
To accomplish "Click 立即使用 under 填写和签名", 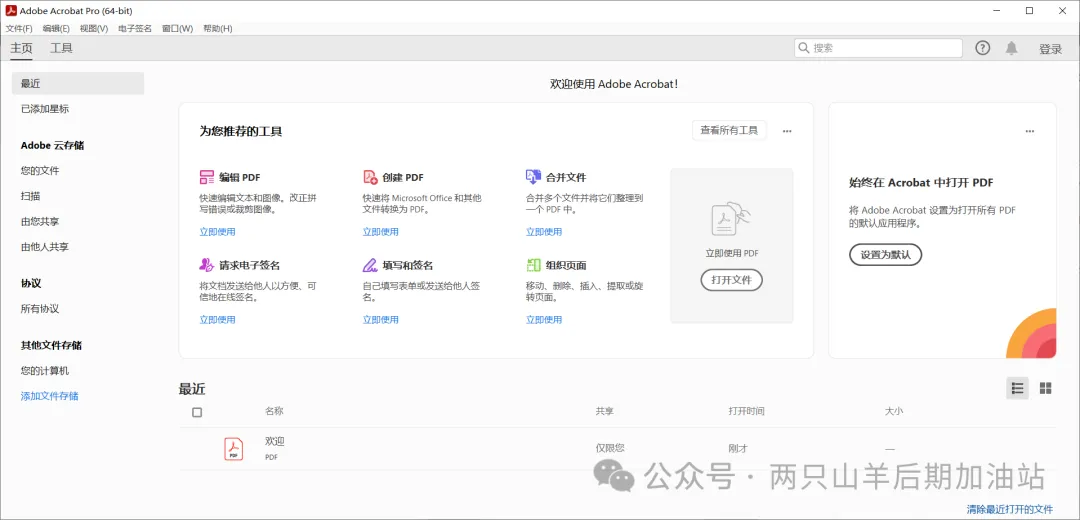I will tap(381, 320).
